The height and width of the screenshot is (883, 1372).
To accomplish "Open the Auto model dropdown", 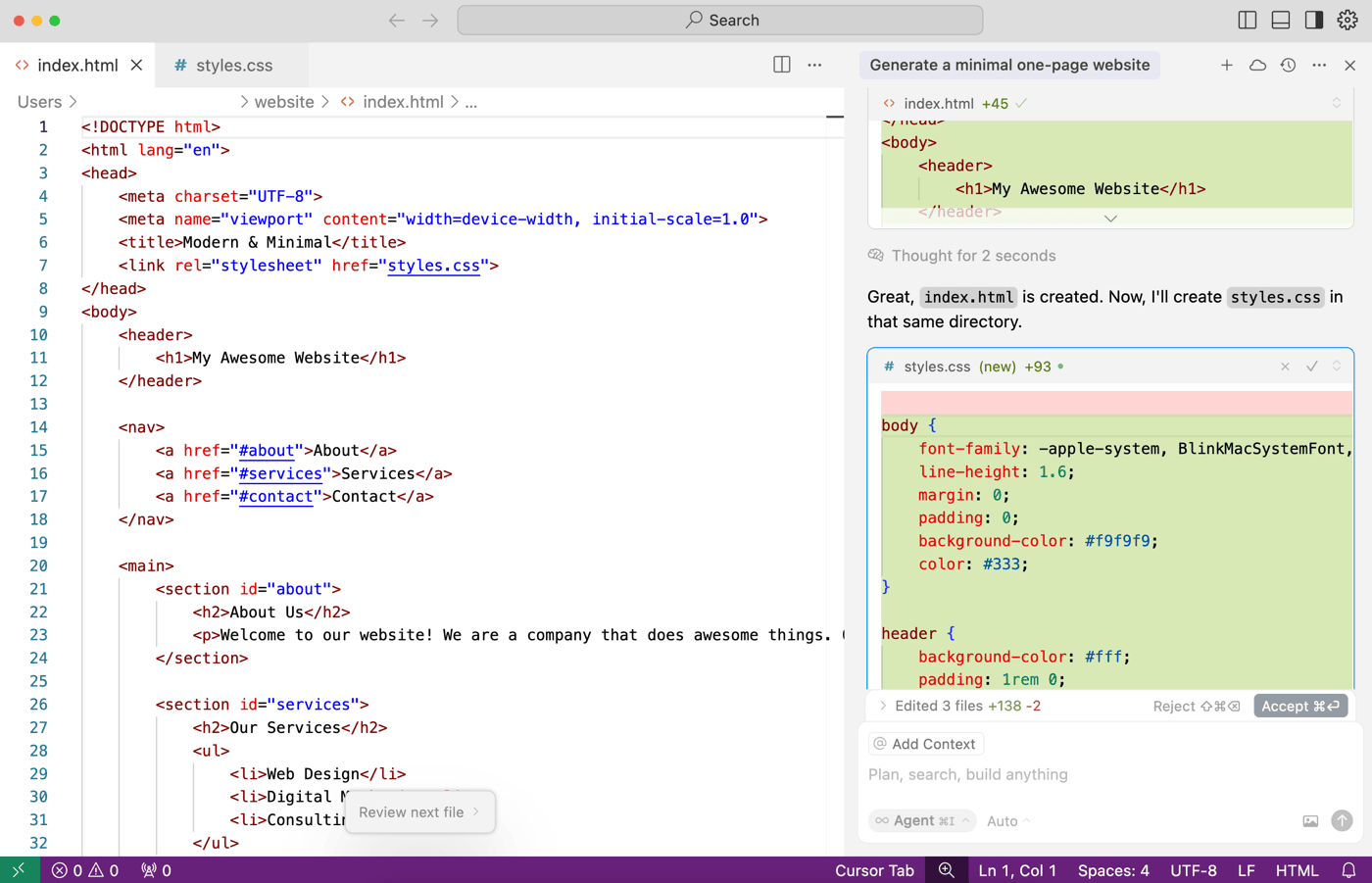I will coord(1008,821).
